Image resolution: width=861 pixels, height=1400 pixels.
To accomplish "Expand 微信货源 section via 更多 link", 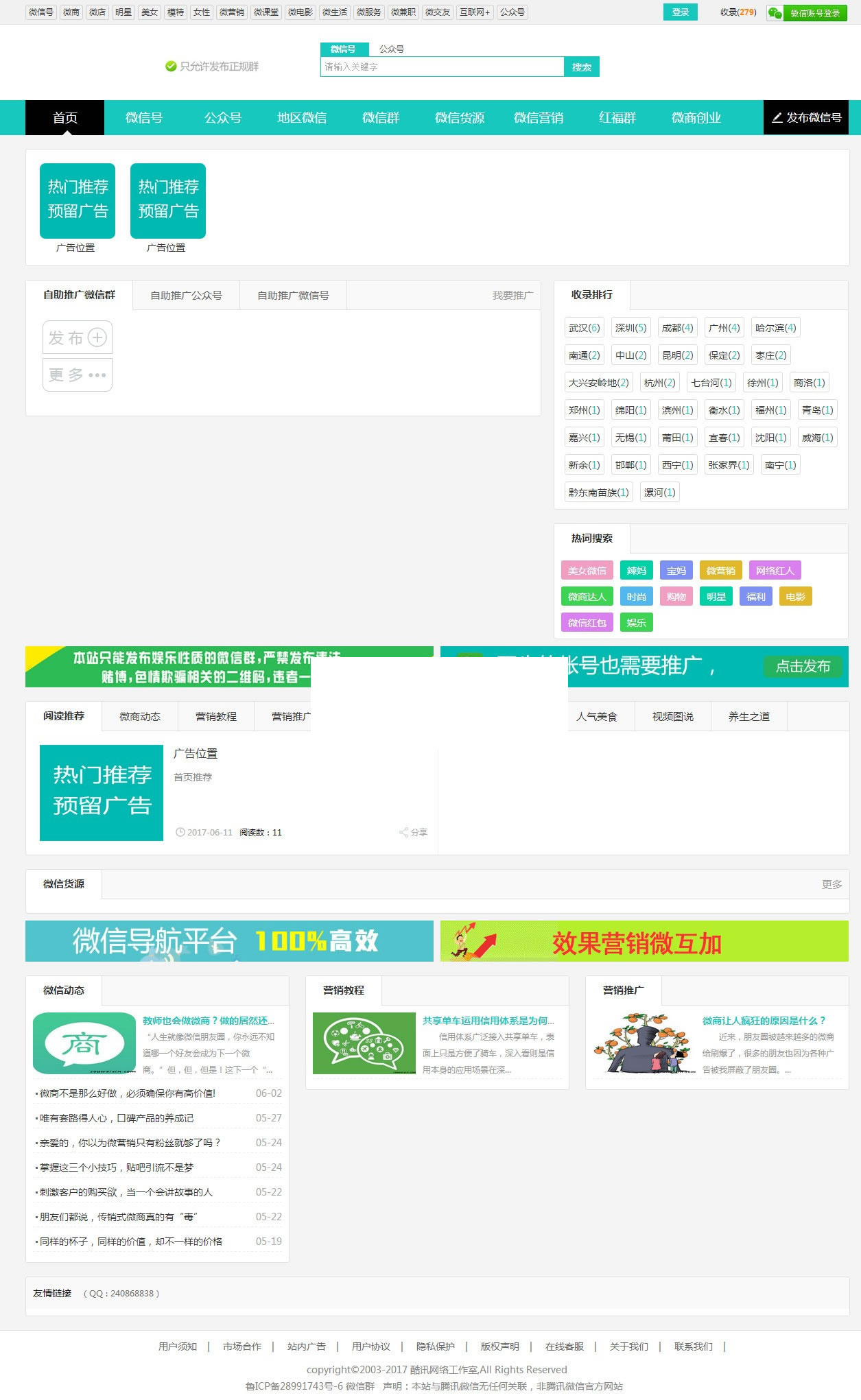I will (831, 885).
